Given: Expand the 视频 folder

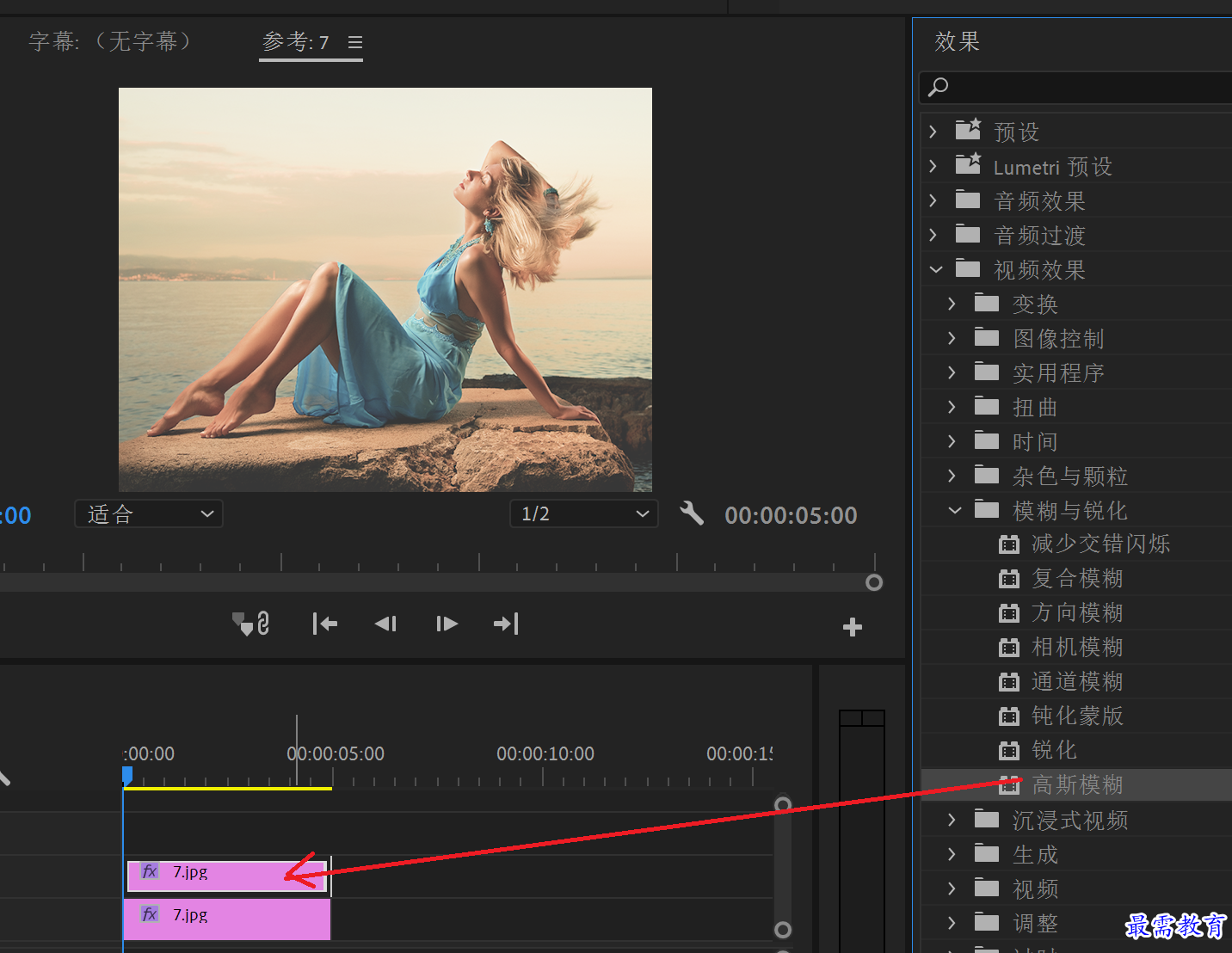Looking at the screenshot, I should click(x=952, y=888).
